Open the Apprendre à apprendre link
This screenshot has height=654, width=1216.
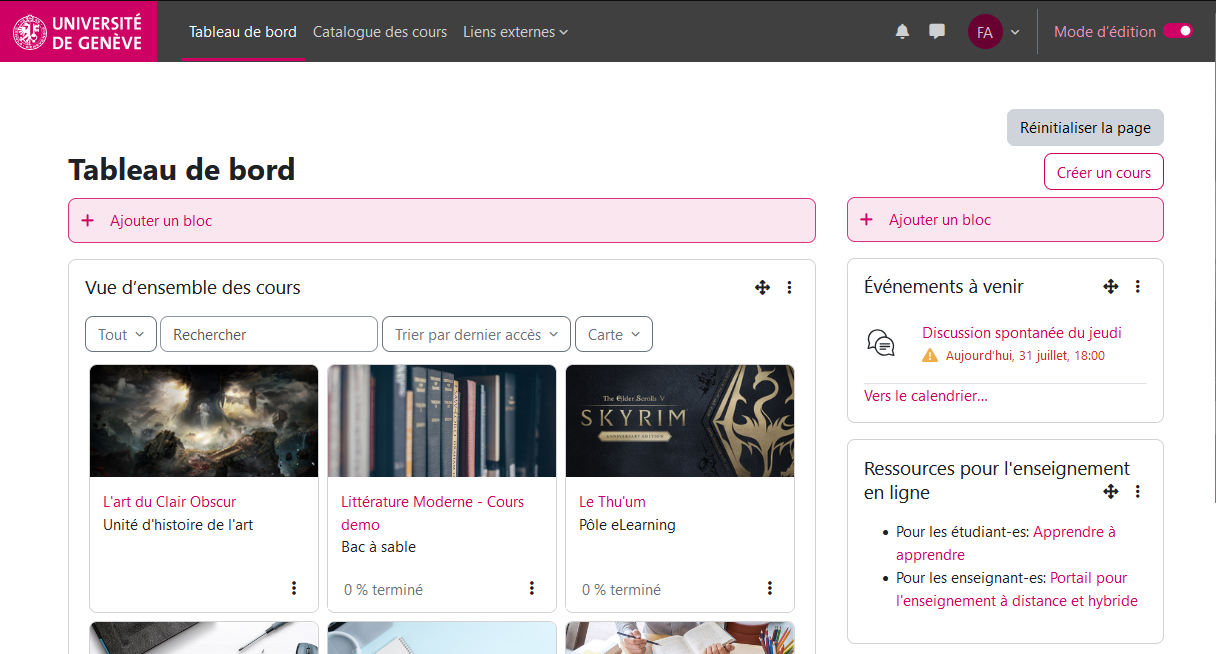click(x=1006, y=543)
